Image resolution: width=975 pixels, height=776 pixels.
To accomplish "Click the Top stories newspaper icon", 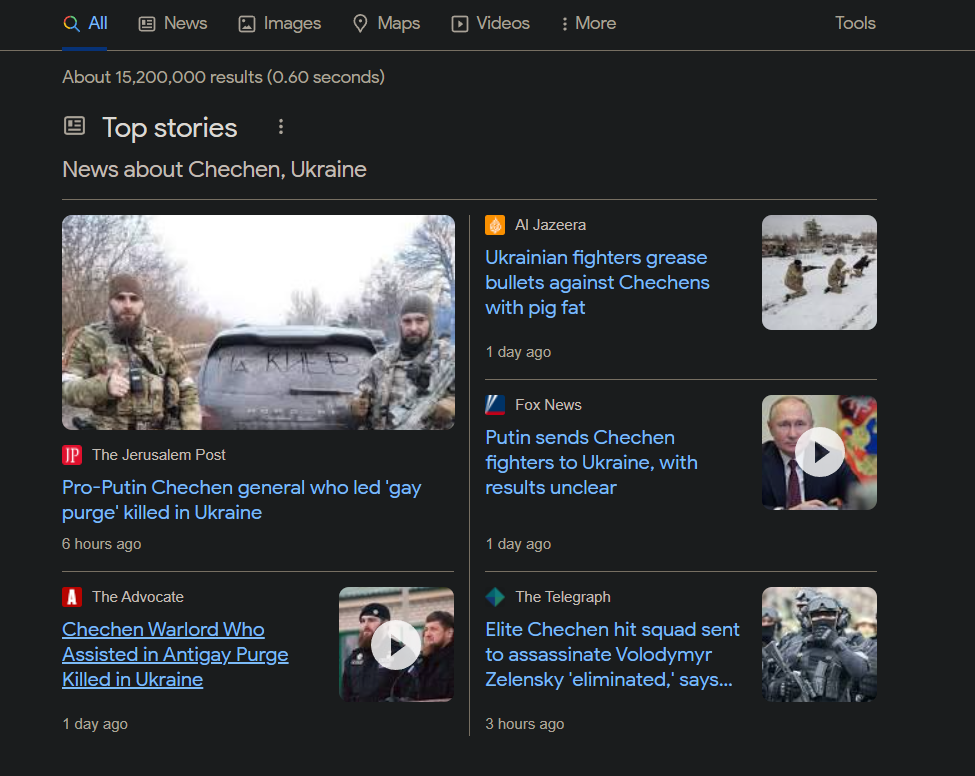I will (75, 126).
